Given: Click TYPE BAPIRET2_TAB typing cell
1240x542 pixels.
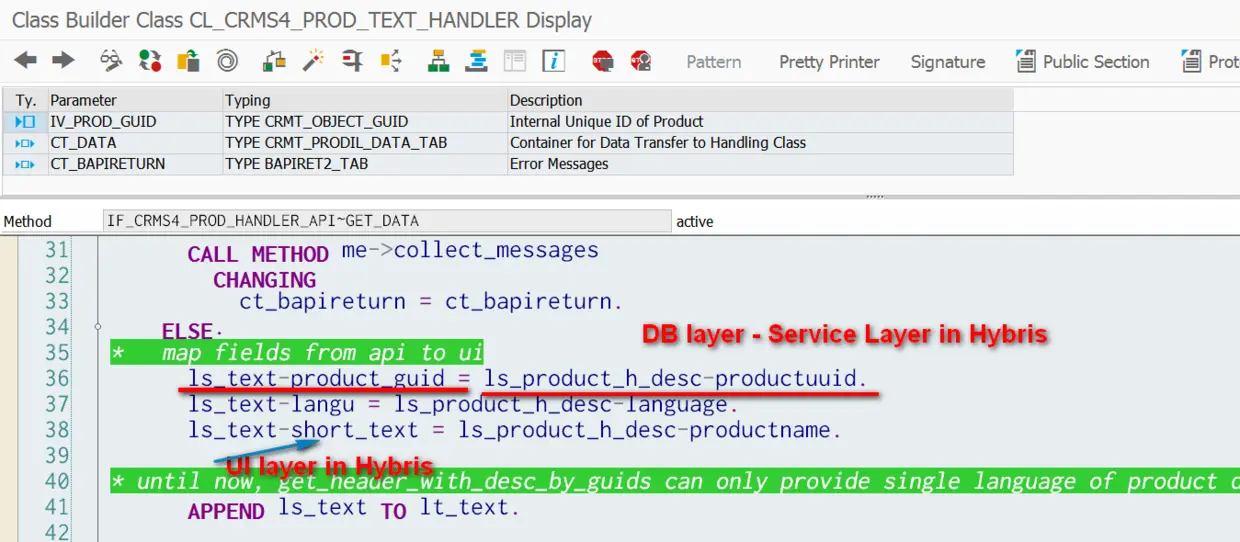Looking at the screenshot, I should [365, 164].
